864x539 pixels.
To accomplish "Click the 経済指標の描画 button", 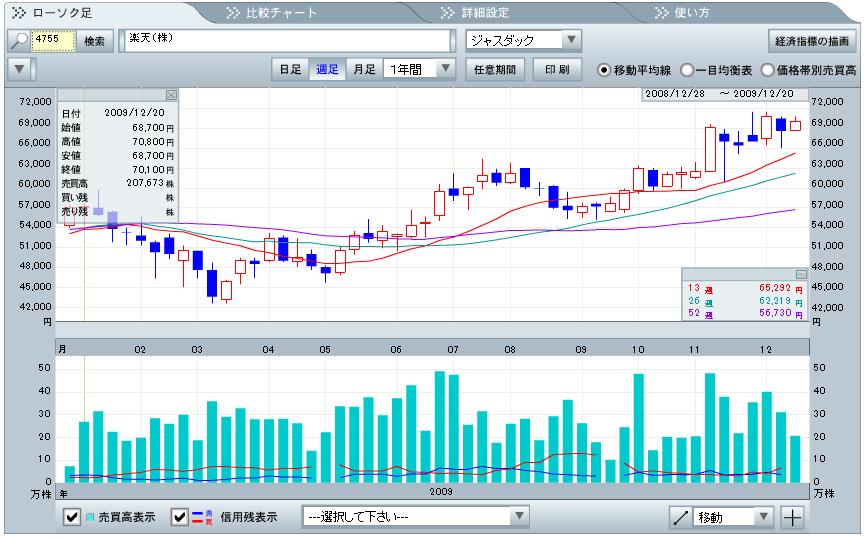I will 814,41.
